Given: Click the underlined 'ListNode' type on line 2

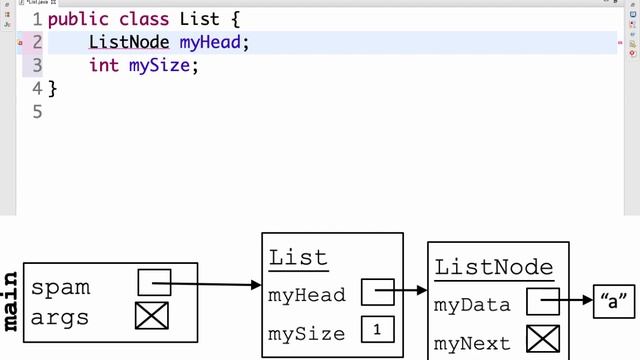Looking at the screenshot, I should click(x=129, y=42).
